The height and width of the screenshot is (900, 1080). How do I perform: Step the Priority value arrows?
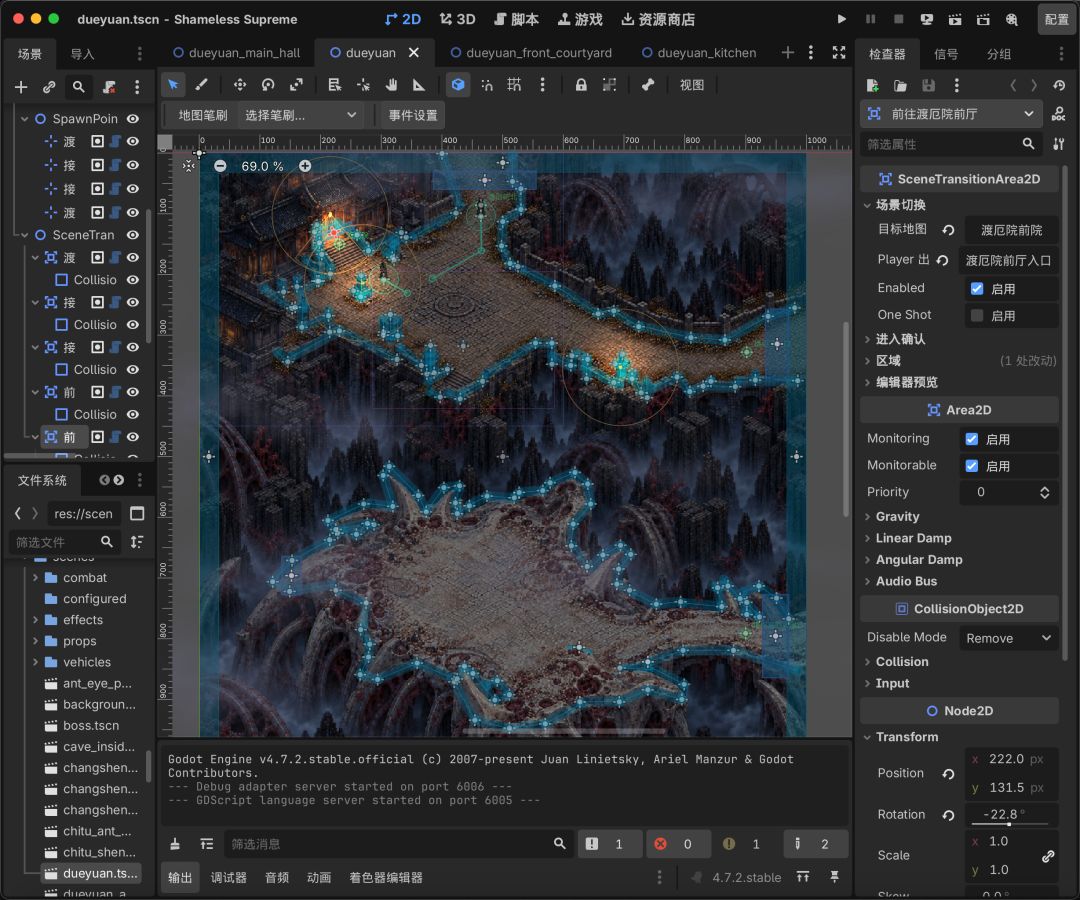(x=1044, y=492)
